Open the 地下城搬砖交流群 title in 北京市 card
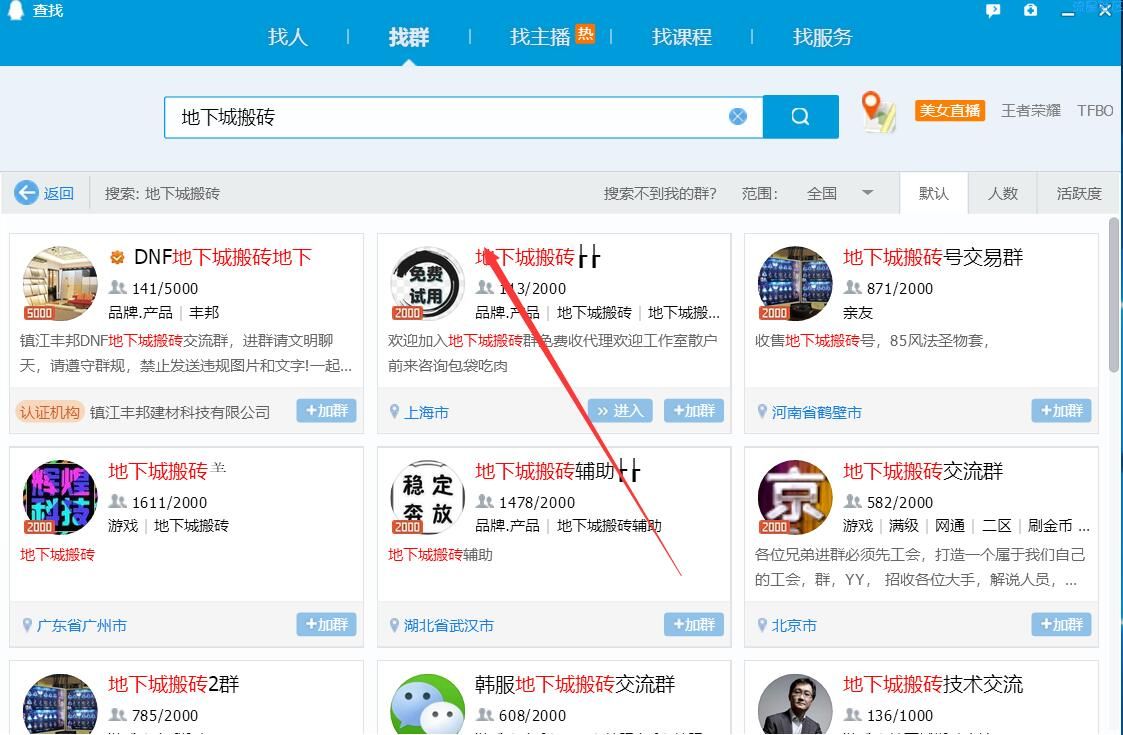The width and height of the screenshot is (1123, 735). click(x=923, y=471)
